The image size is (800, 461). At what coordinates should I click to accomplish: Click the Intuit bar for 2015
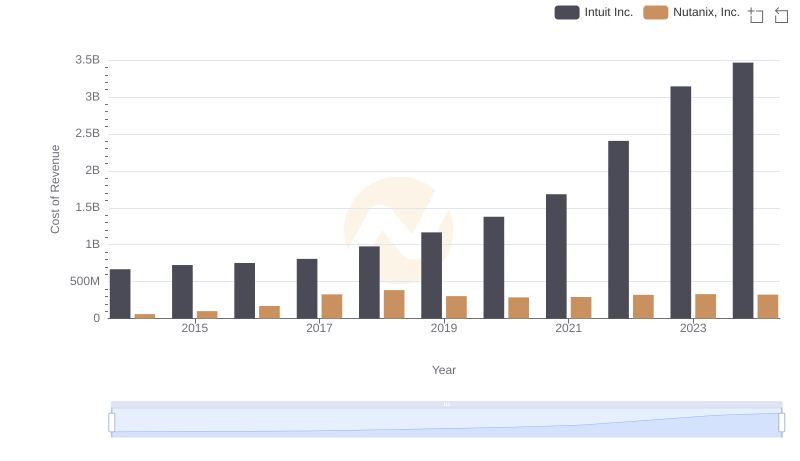click(x=182, y=292)
